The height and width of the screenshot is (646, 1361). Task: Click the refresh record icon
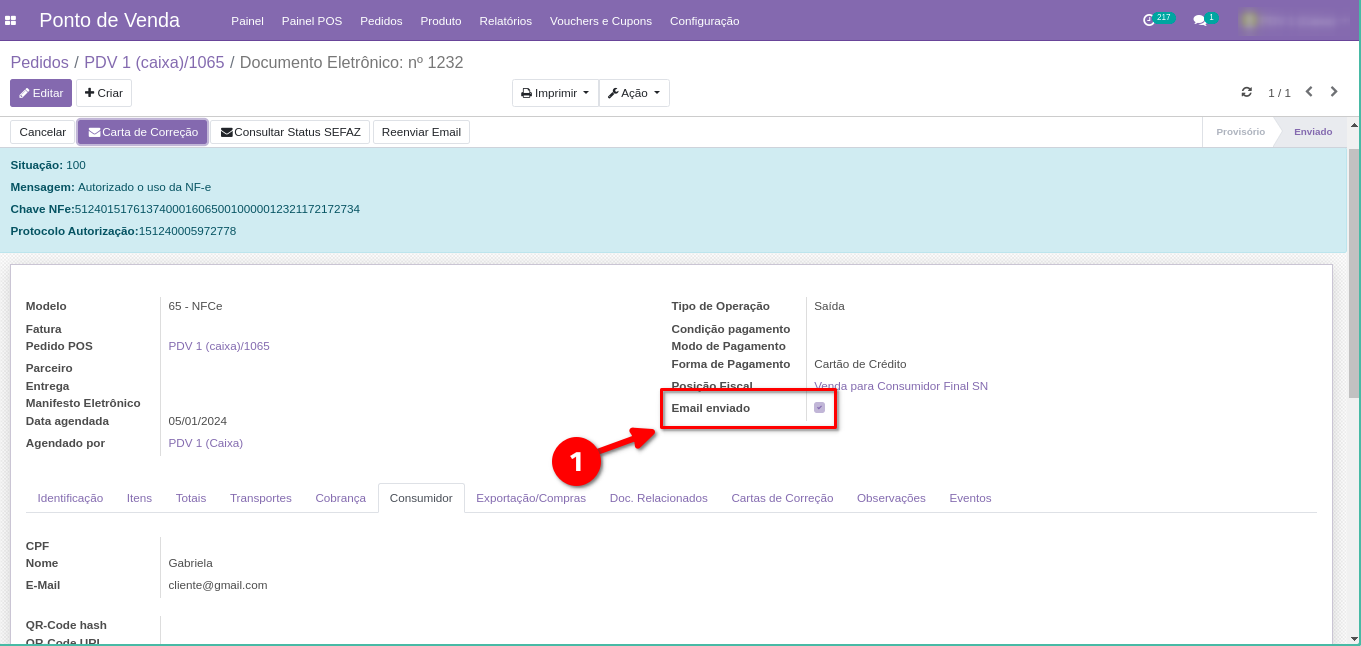pyautogui.click(x=1246, y=92)
